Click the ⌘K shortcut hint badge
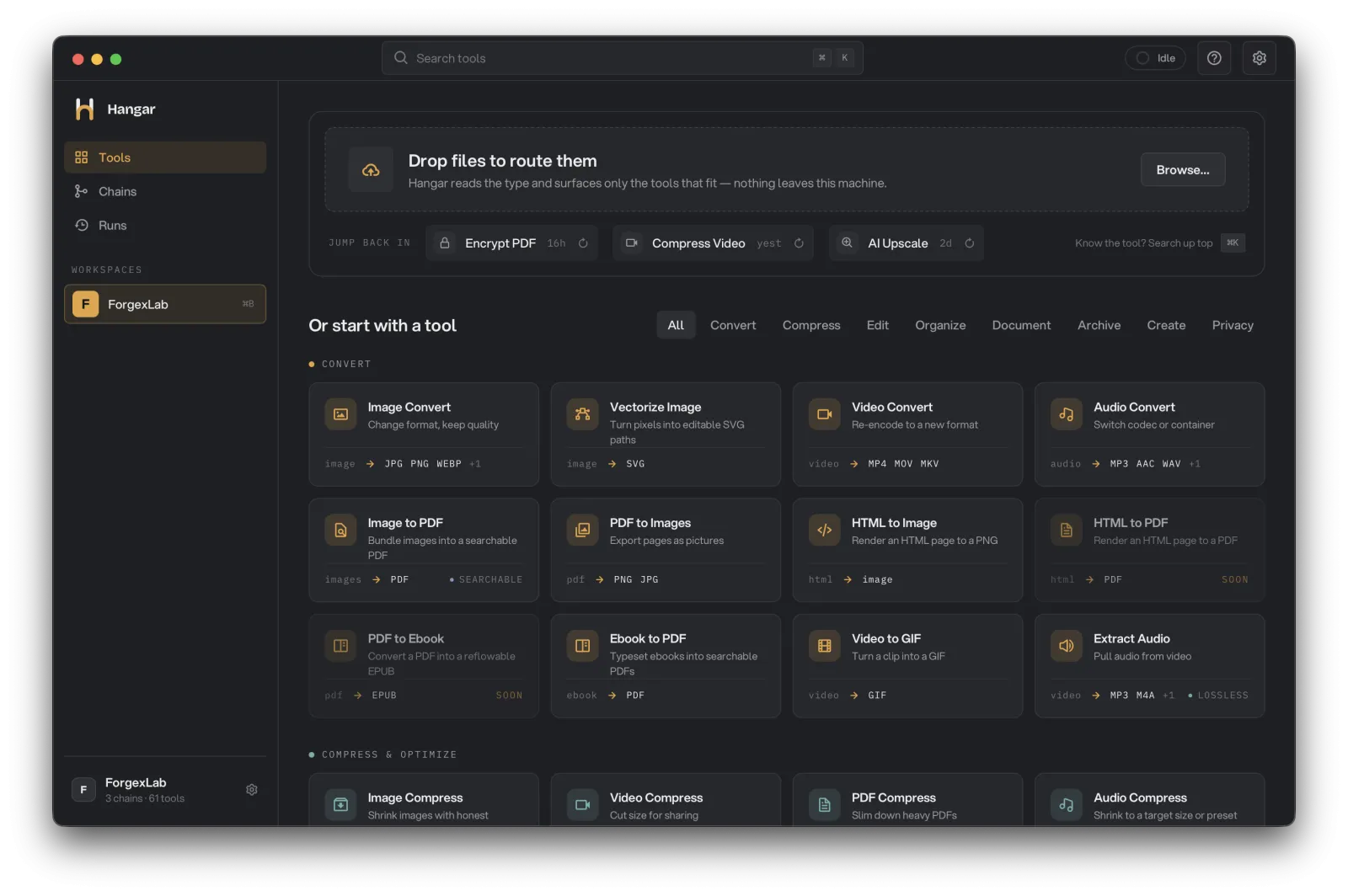Viewport: 1348px width, 896px height. click(x=1233, y=243)
